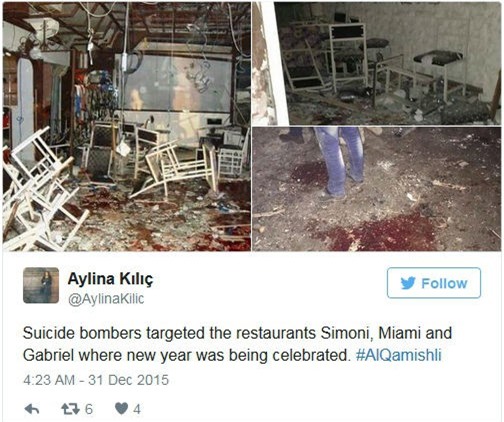Screen dimensions: 504x422
Task: Open the #AlQamishli hashtag link
Action: (399, 355)
